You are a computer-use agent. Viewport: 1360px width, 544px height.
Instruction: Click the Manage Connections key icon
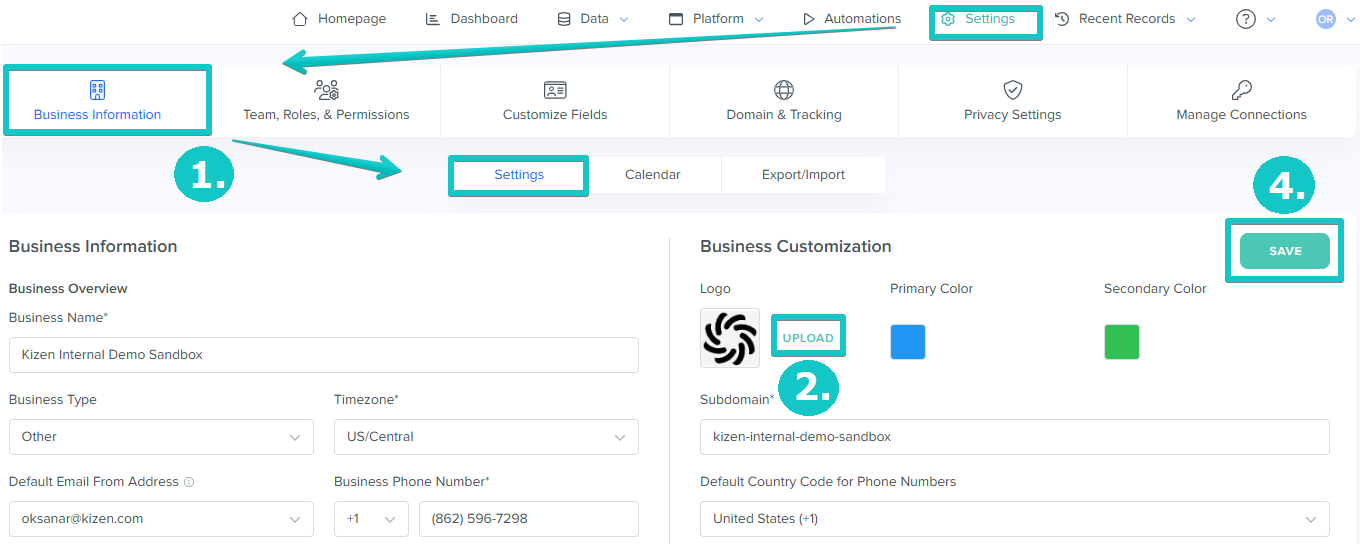coord(1242,90)
